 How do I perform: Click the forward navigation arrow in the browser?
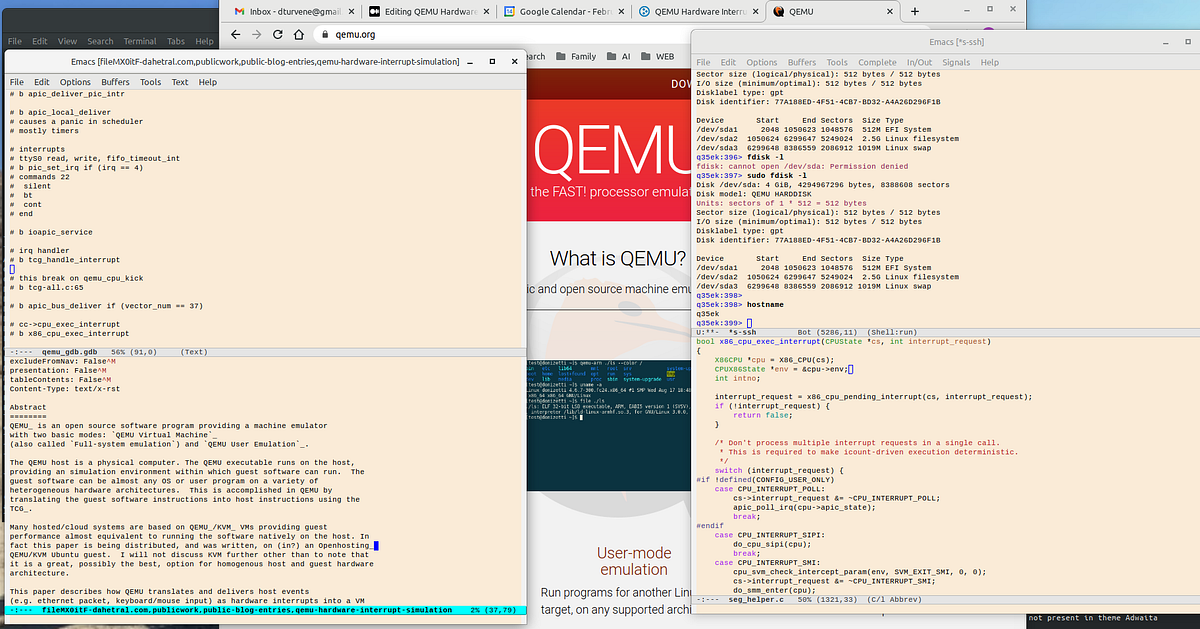coord(257,33)
